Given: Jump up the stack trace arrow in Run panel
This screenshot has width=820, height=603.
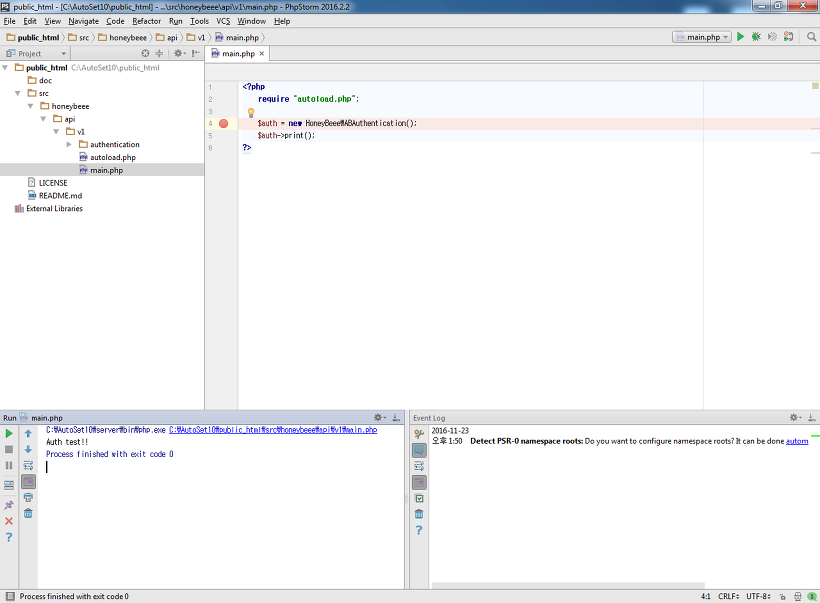Looking at the screenshot, I should [28, 434].
